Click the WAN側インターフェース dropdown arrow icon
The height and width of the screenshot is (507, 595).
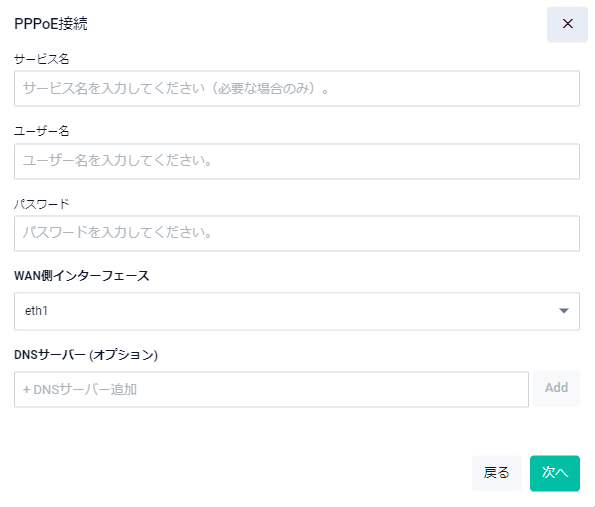[564, 311]
